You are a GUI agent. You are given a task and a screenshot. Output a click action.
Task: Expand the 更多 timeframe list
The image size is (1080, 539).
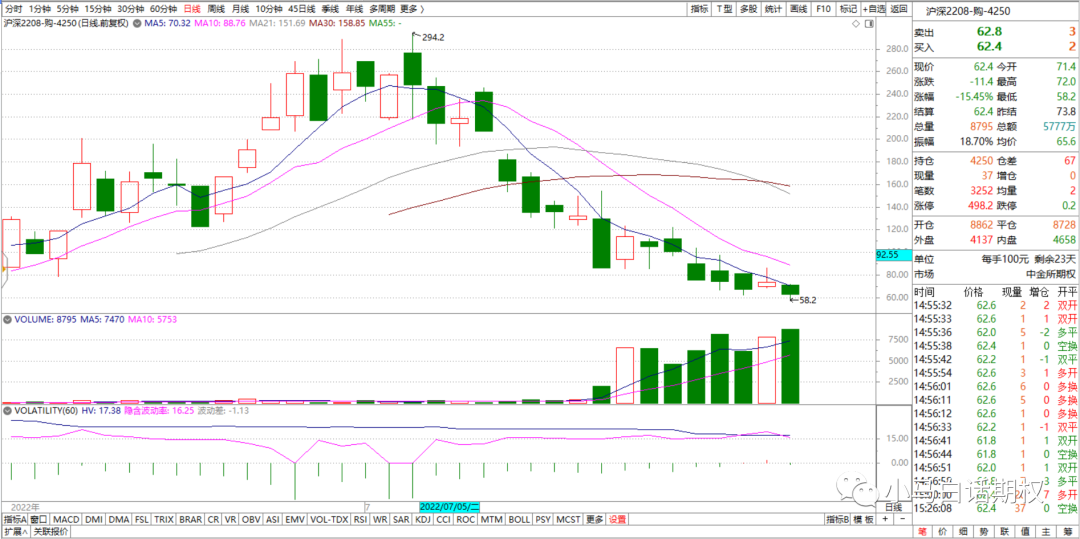(410, 8)
